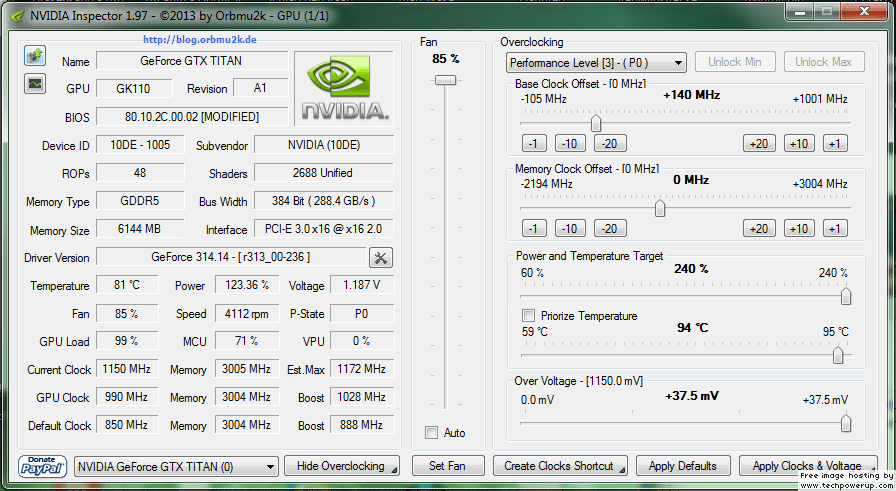This screenshot has width=896, height=491.
Task: Click Apply Clocks & Voltage button
Action: tap(807, 466)
